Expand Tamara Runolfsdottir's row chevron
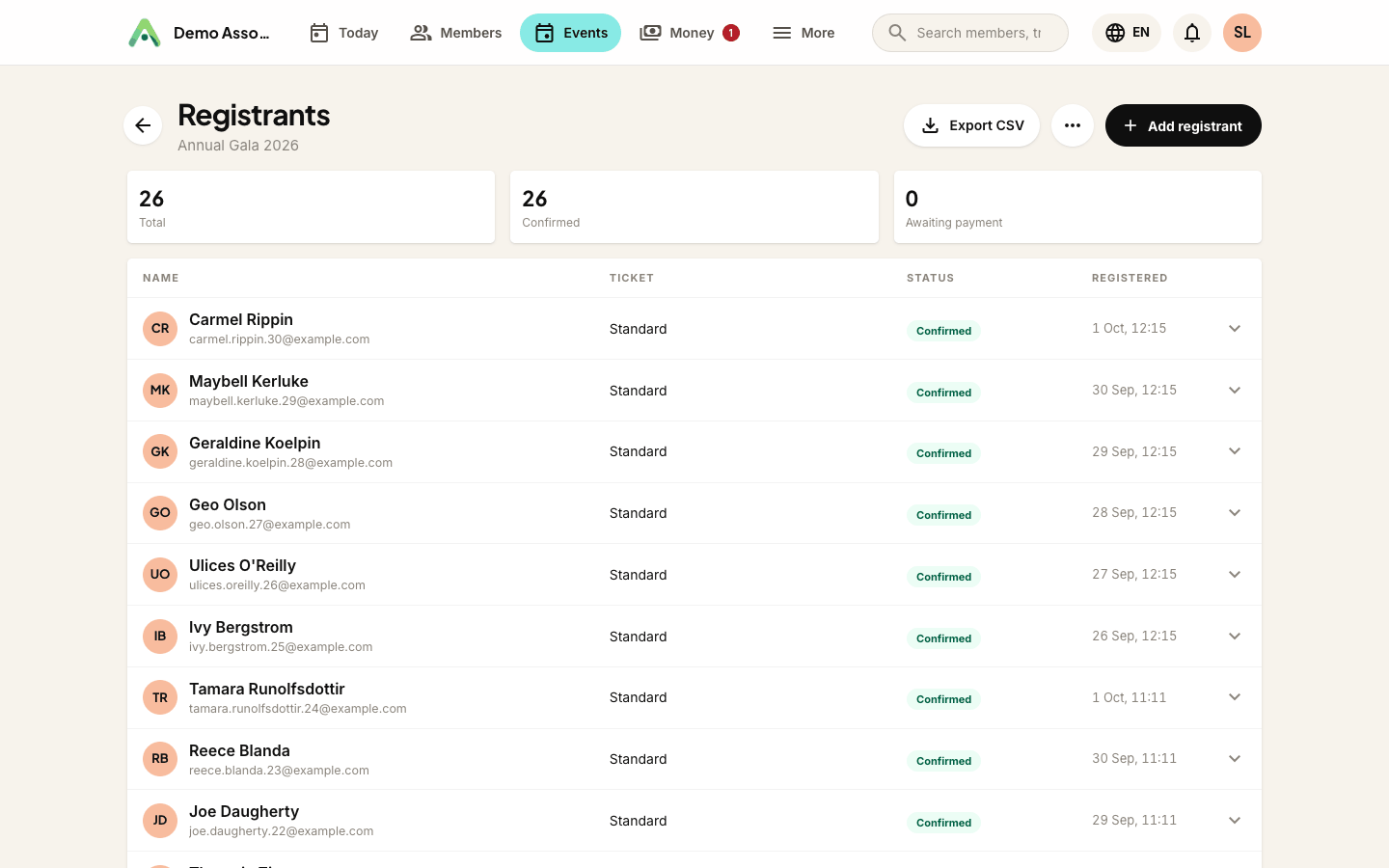The height and width of the screenshot is (868, 1389). coord(1235,697)
